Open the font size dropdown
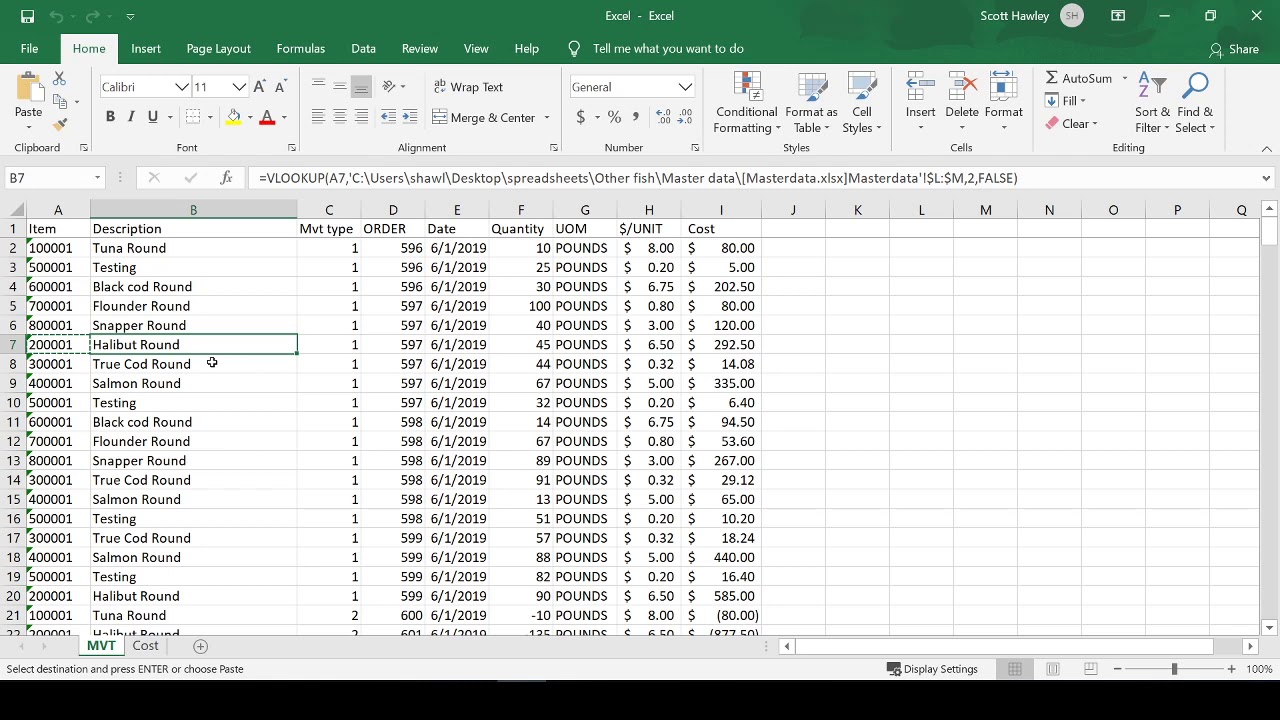1280x720 pixels. coord(239,87)
